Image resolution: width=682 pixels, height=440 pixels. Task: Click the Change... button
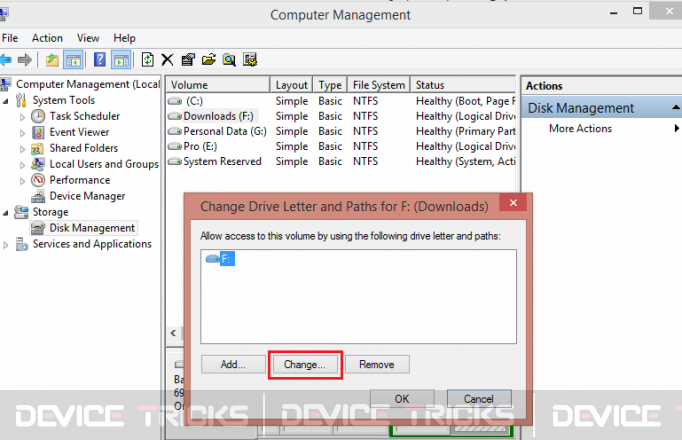[x=304, y=364]
